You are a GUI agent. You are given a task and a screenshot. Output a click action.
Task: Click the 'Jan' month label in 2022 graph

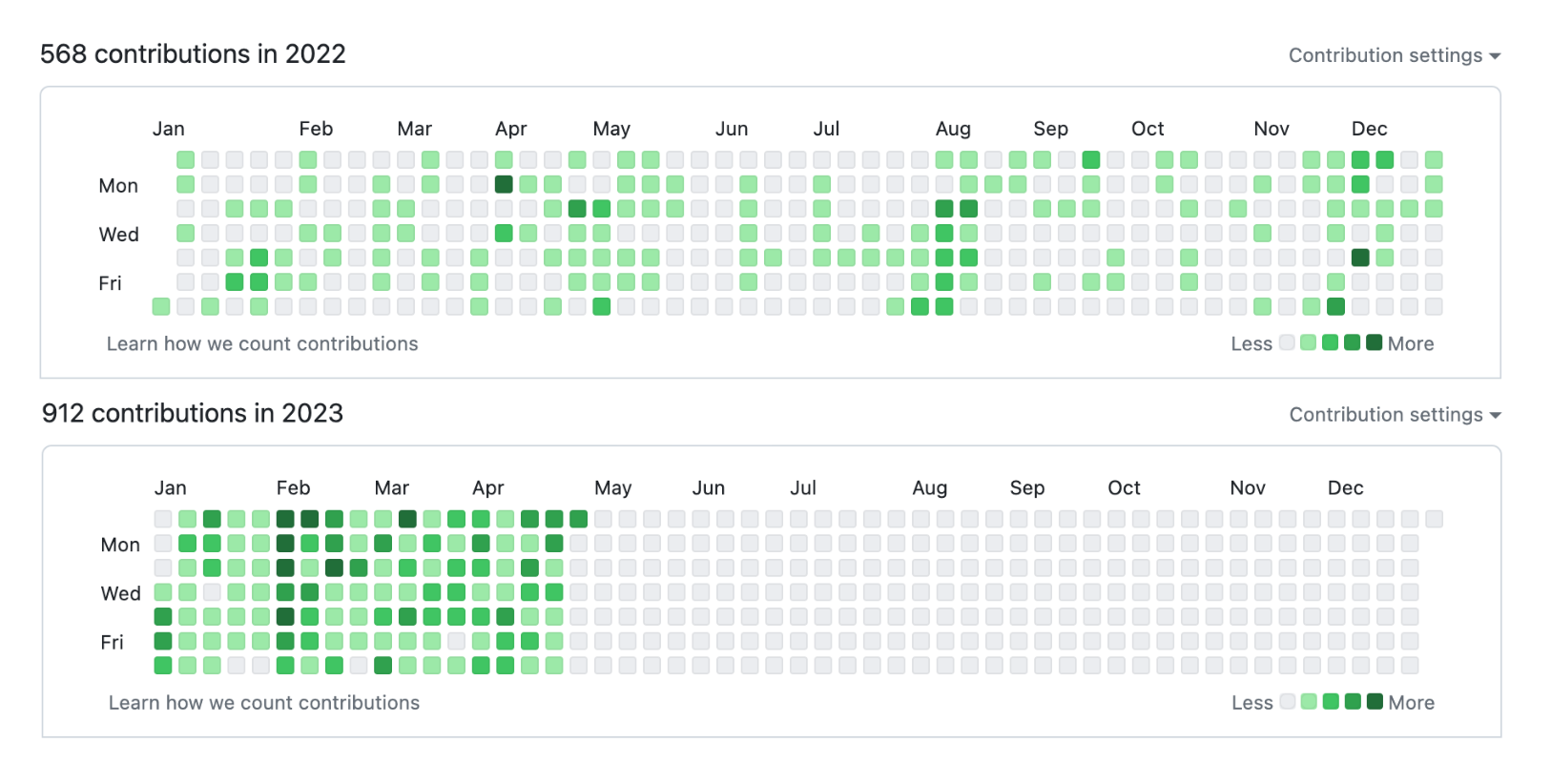[169, 129]
